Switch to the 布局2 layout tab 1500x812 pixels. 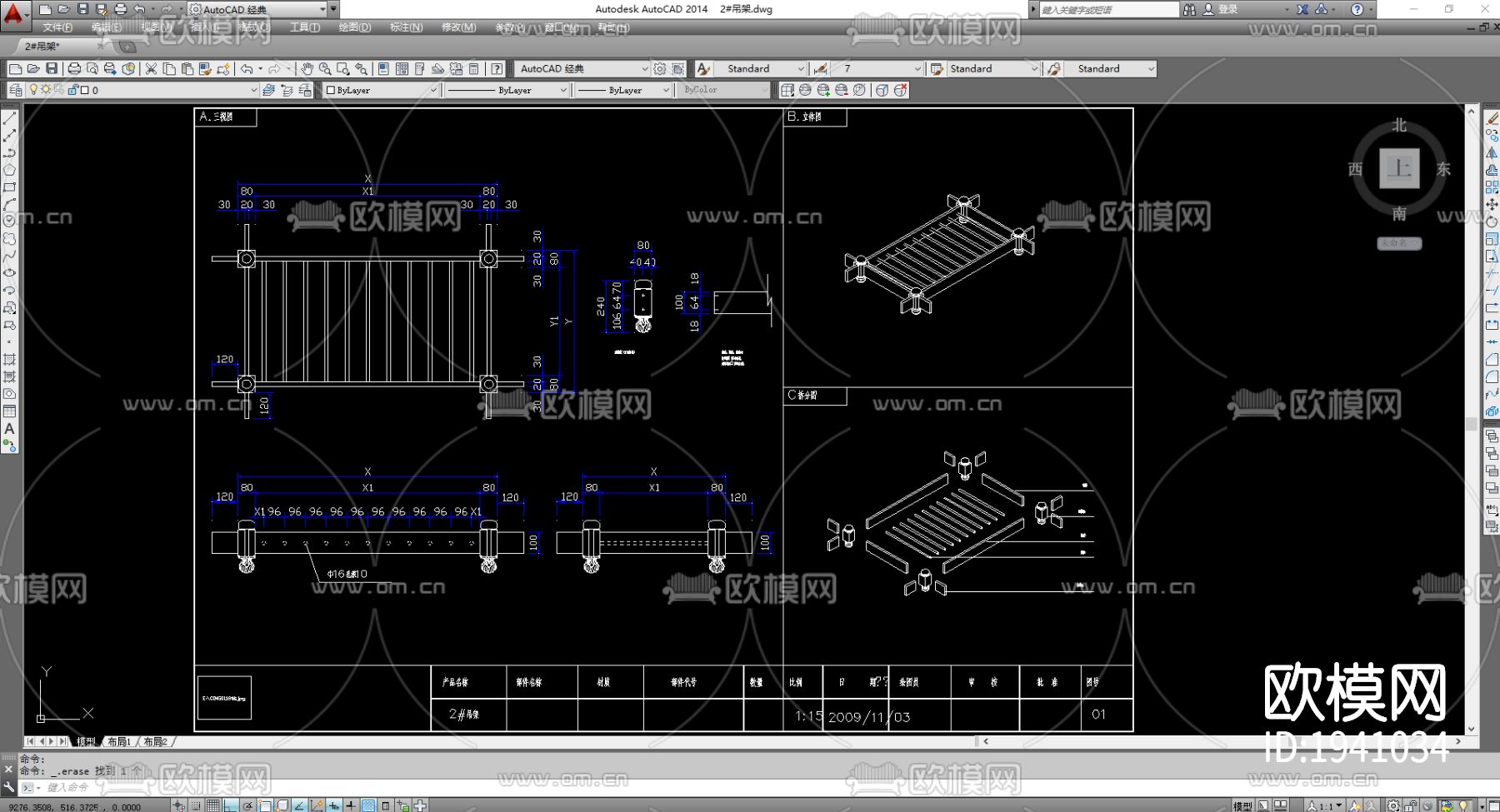pos(156,741)
